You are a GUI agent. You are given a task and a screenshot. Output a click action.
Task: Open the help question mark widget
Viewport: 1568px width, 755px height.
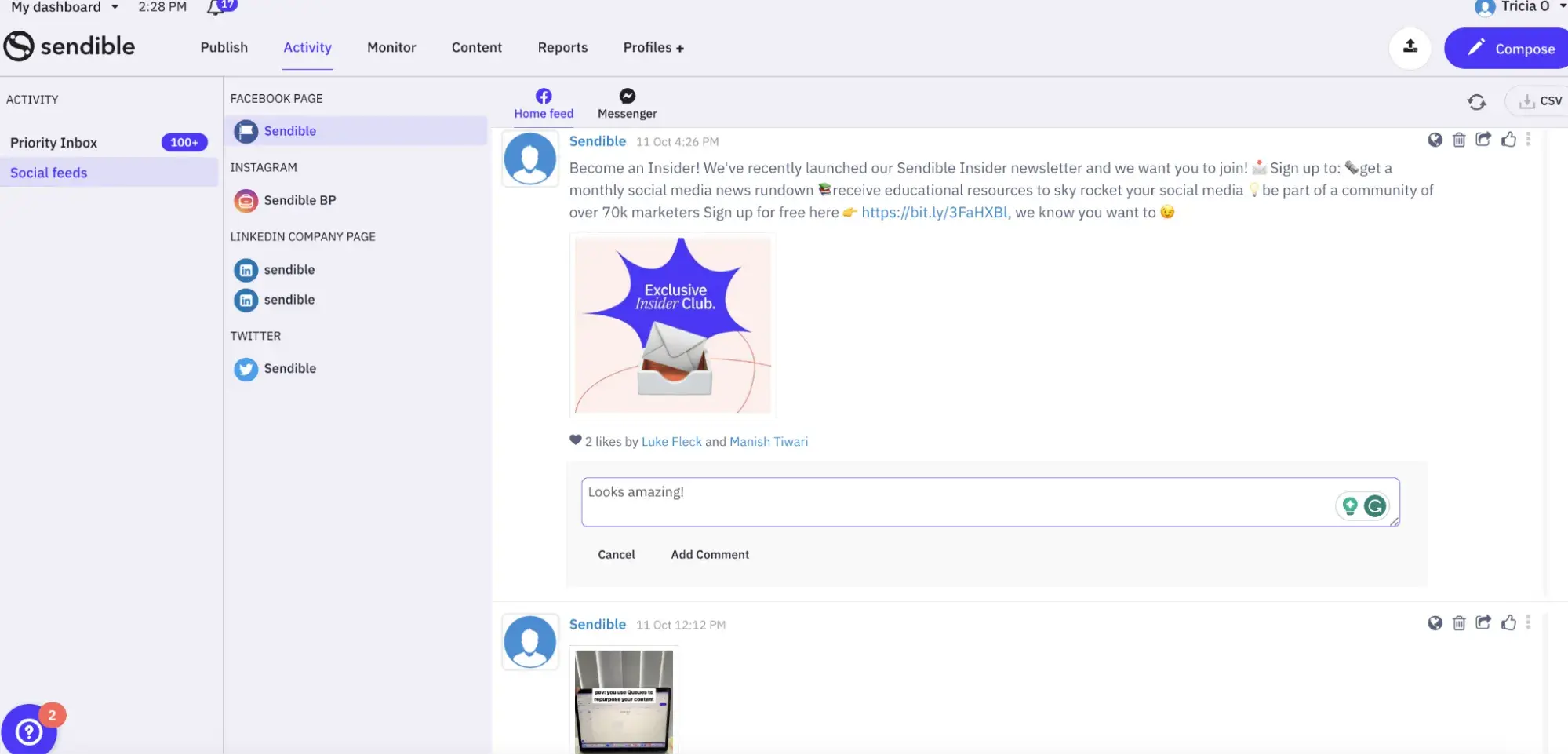(30, 731)
